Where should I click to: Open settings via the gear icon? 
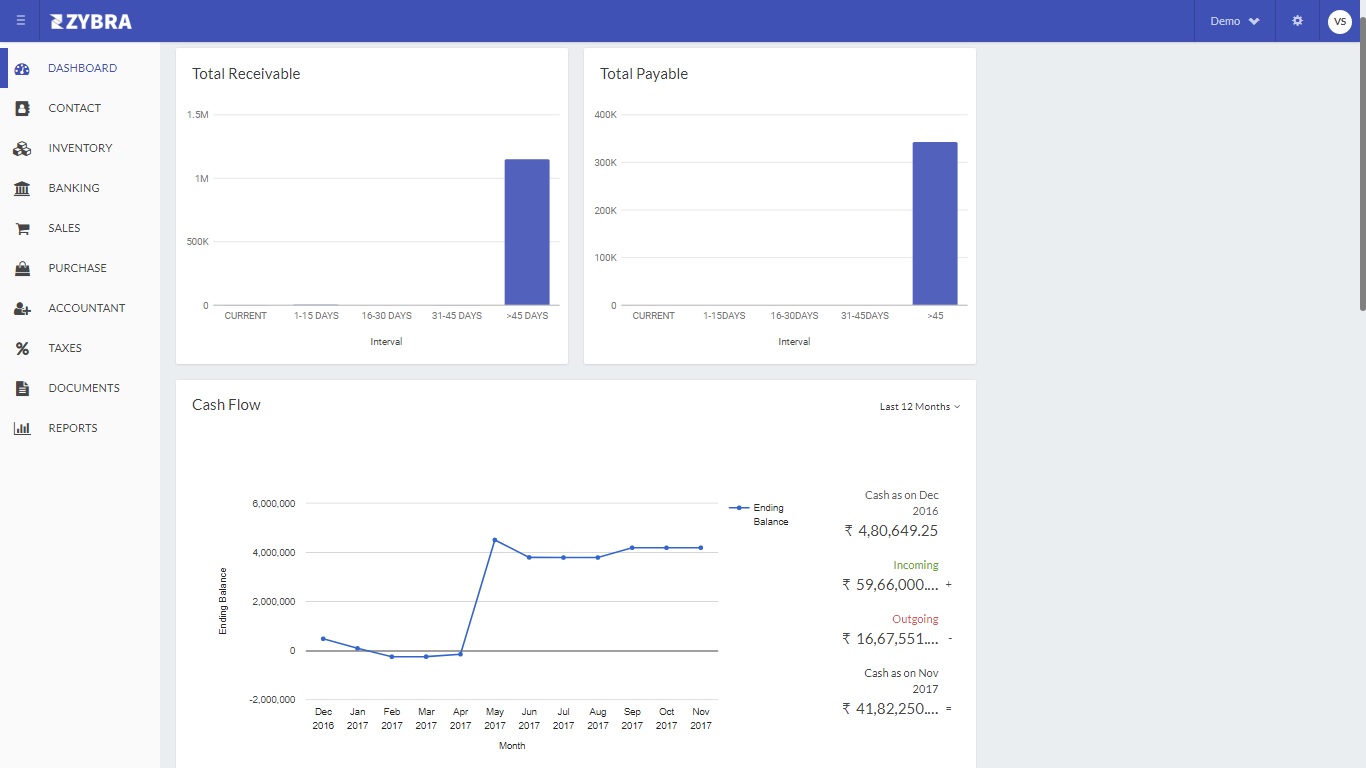point(1297,21)
